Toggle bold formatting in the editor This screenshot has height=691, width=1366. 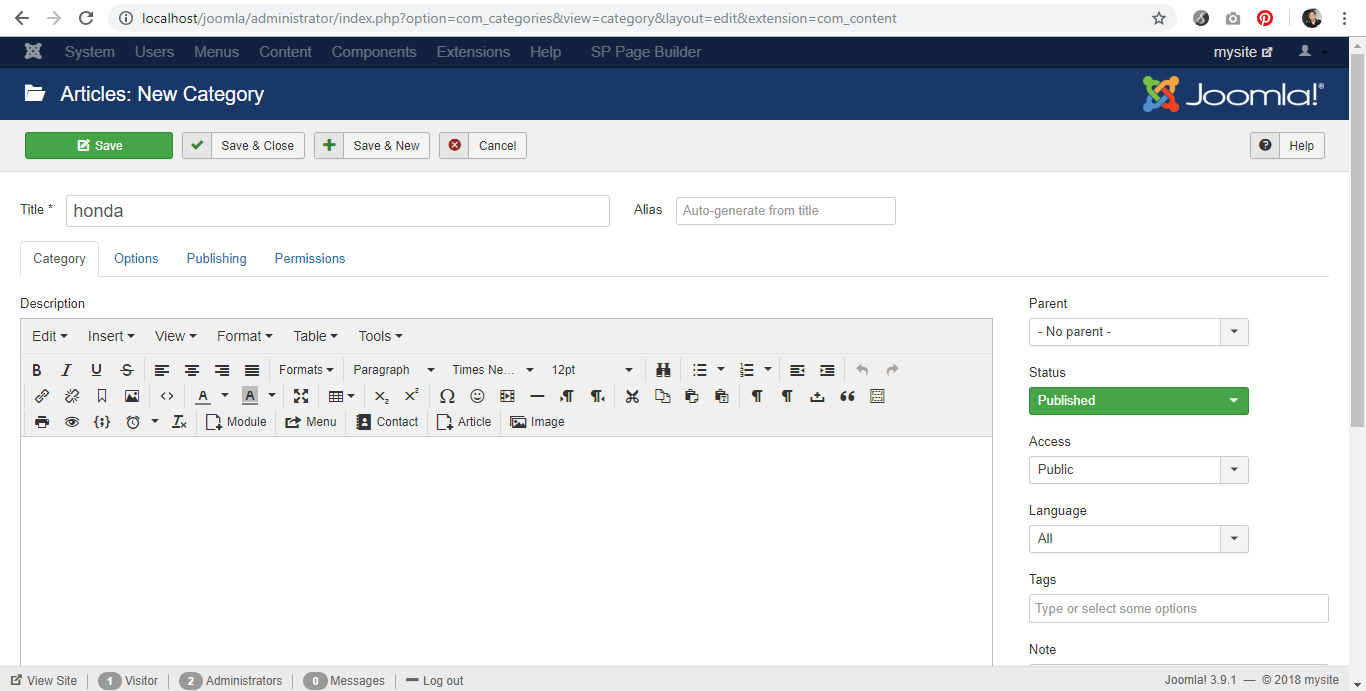37,370
